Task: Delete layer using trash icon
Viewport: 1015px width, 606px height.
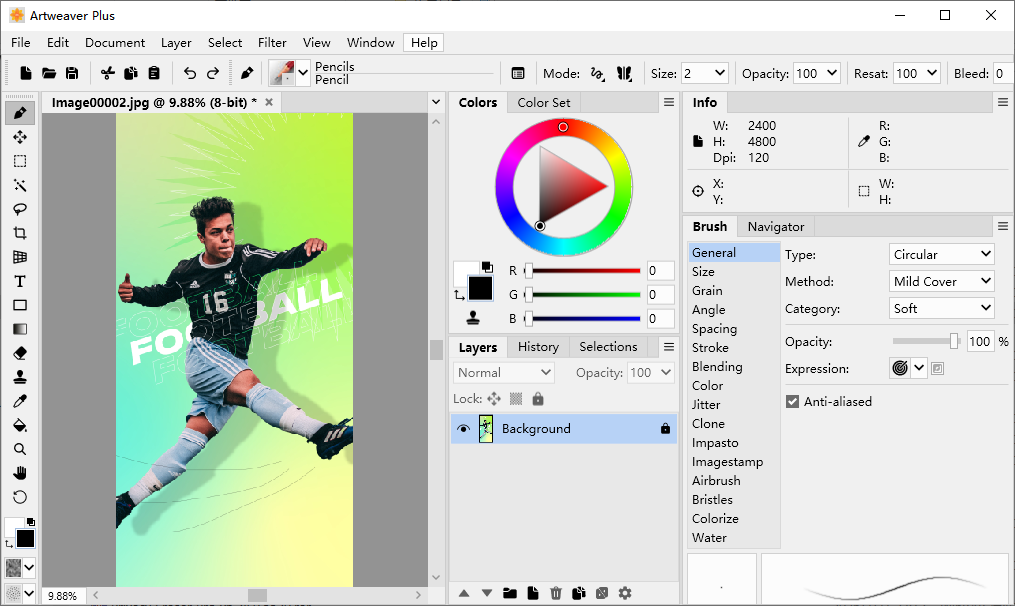Action: pos(556,593)
